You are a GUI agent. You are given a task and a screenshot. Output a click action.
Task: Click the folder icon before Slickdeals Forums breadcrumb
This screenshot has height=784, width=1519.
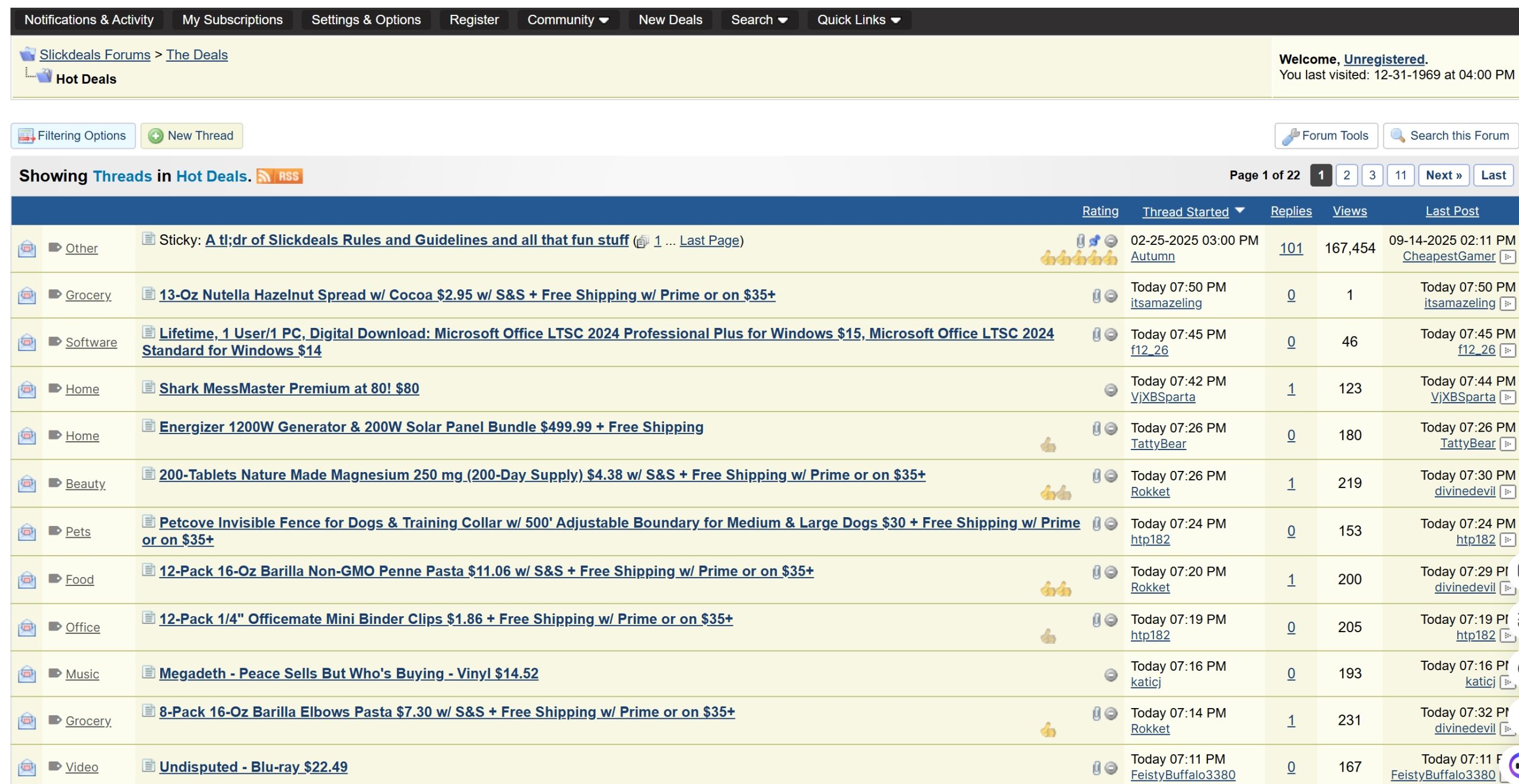(27, 55)
